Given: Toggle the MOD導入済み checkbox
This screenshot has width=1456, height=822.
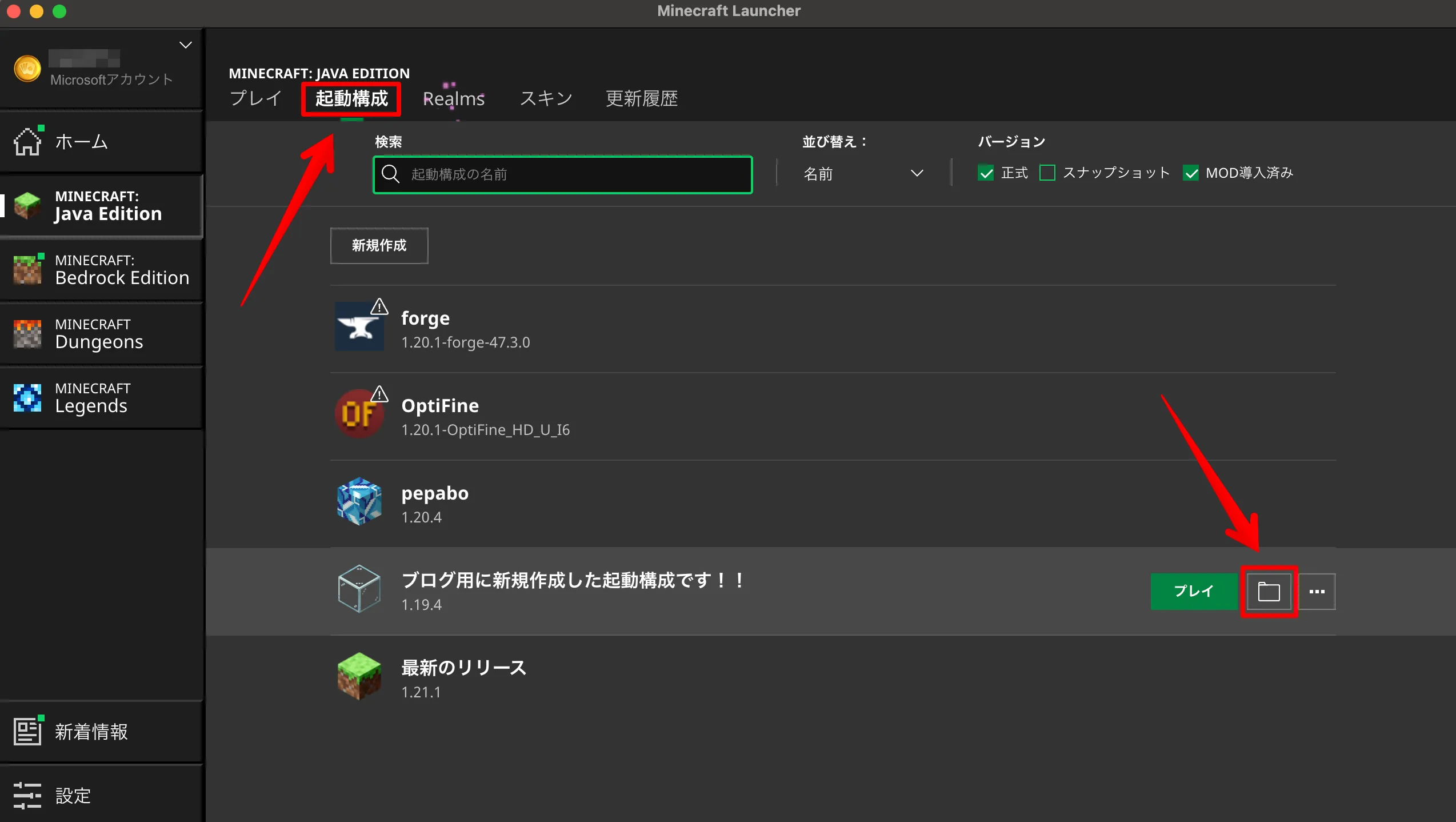Looking at the screenshot, I should click(x=1191, y=173).
